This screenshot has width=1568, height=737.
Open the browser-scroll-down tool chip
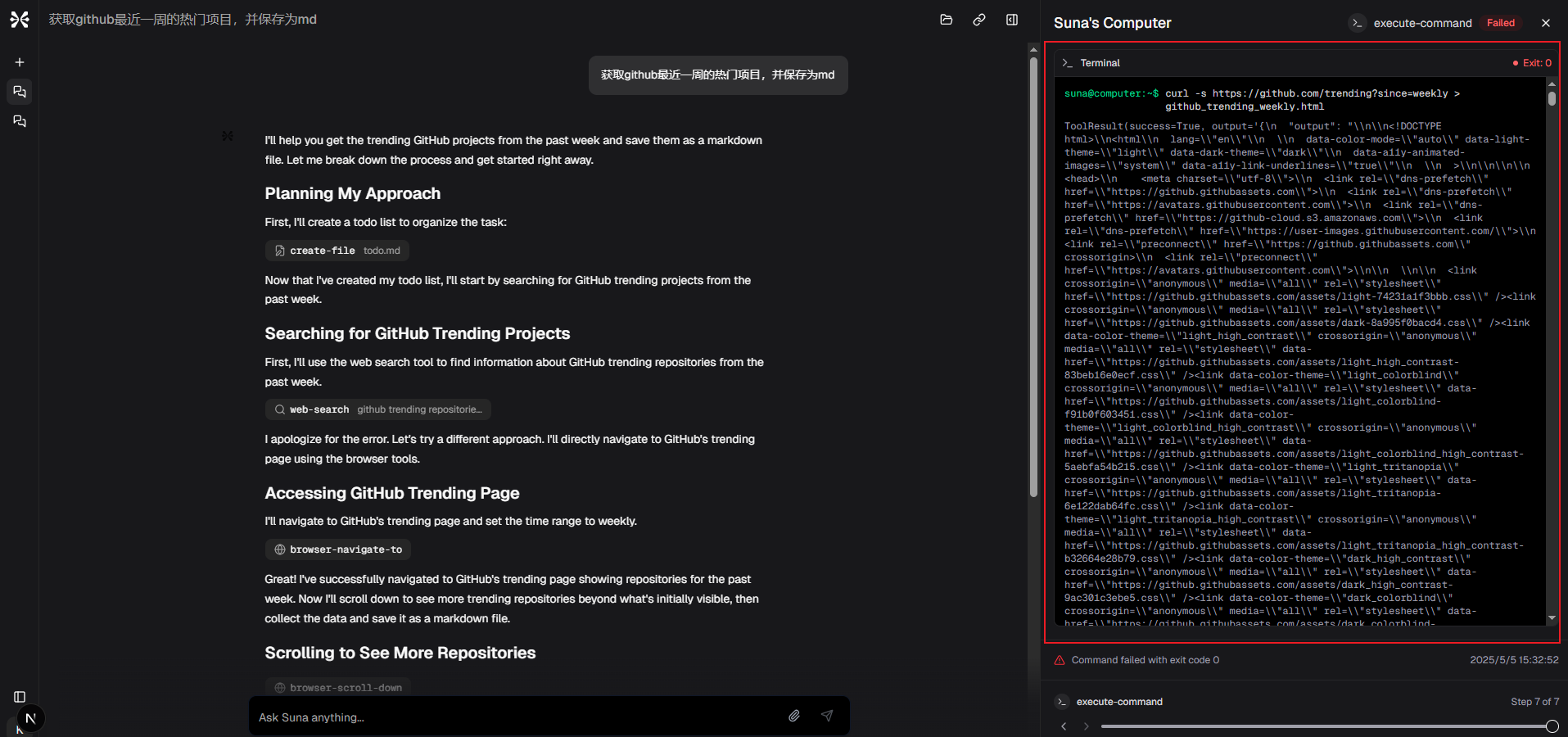337,688
